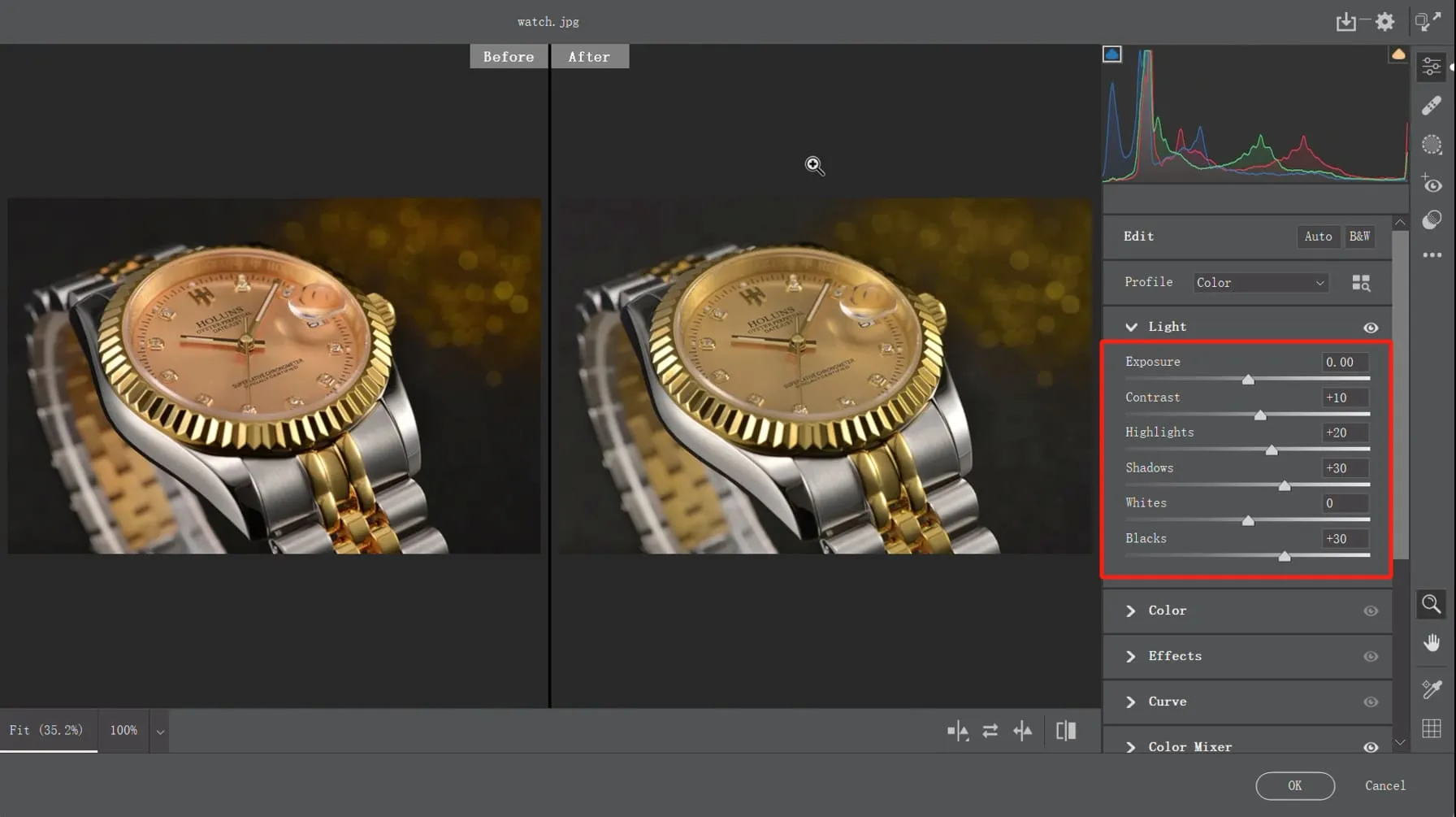Screen dimensions: 1456x817
Task: Toggle Light panel visibility eye
Action: 1371,328
